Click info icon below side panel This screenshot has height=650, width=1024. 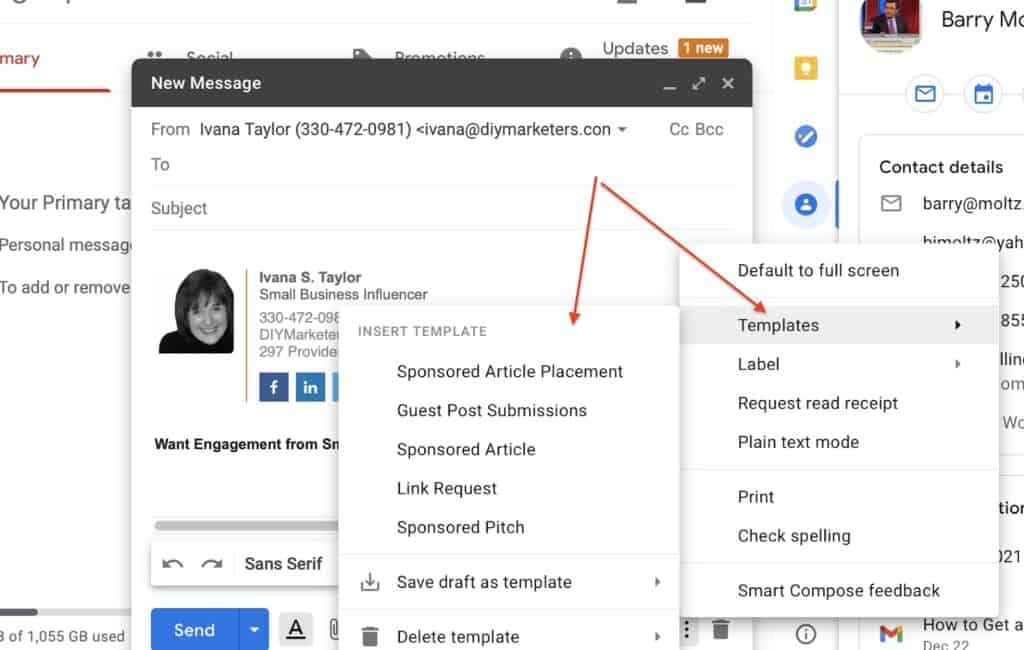coord(806,634)
